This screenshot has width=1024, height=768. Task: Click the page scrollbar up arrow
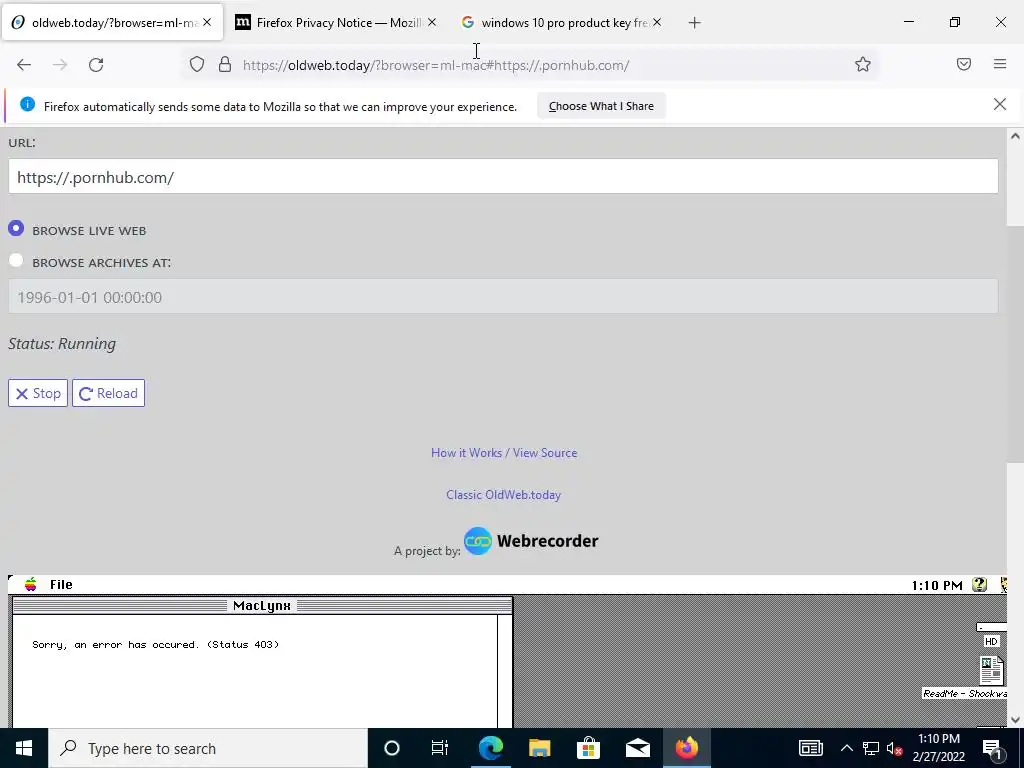1015,136
